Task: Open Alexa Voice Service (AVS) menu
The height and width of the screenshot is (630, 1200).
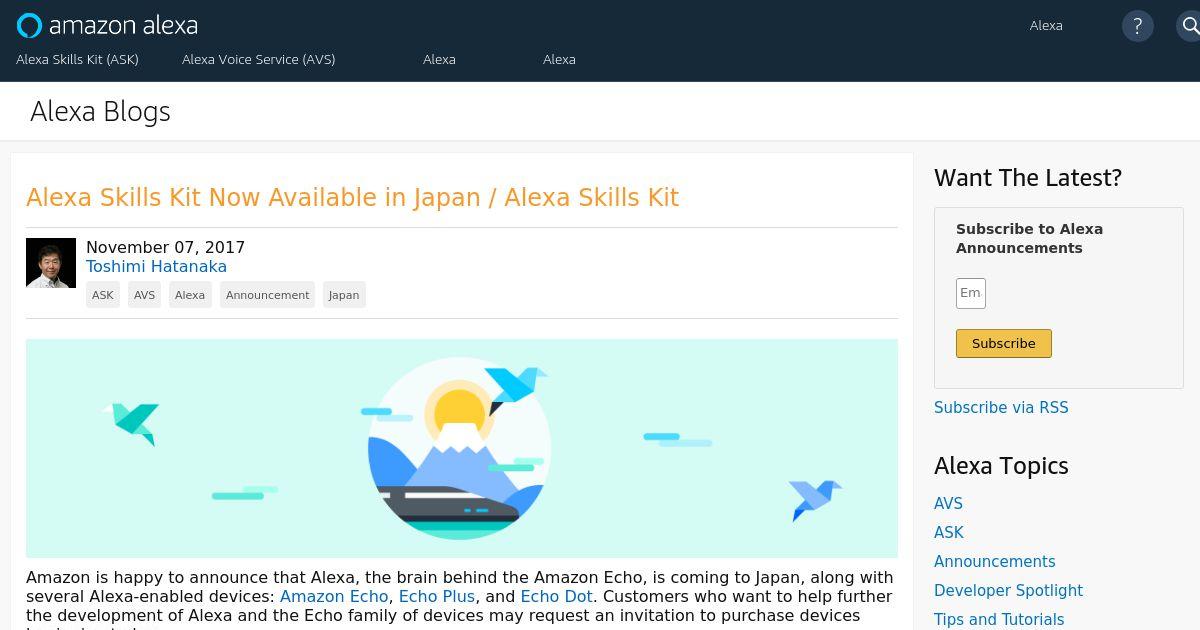Action: (259, 59)
